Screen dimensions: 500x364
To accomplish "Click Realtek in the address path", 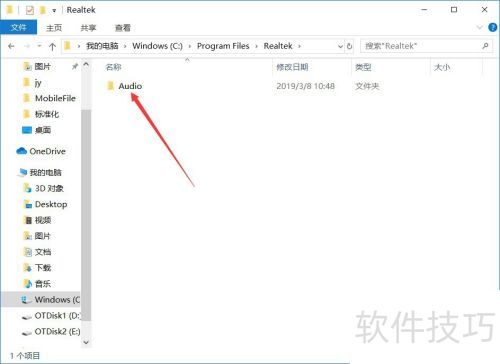I will click(278, 46).
